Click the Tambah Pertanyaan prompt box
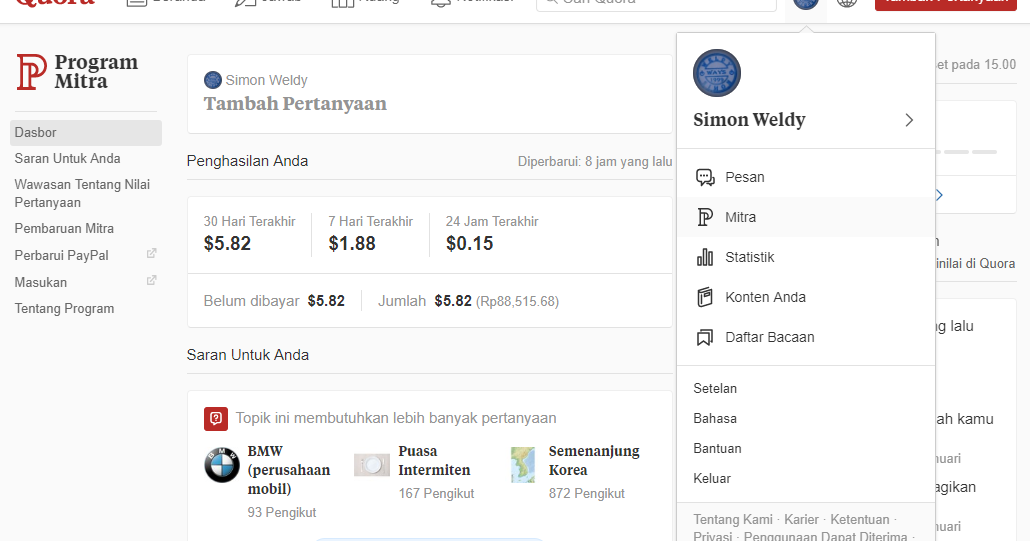Image resolution: width=1030 pixels, height=541 pixels. (430, 94)
